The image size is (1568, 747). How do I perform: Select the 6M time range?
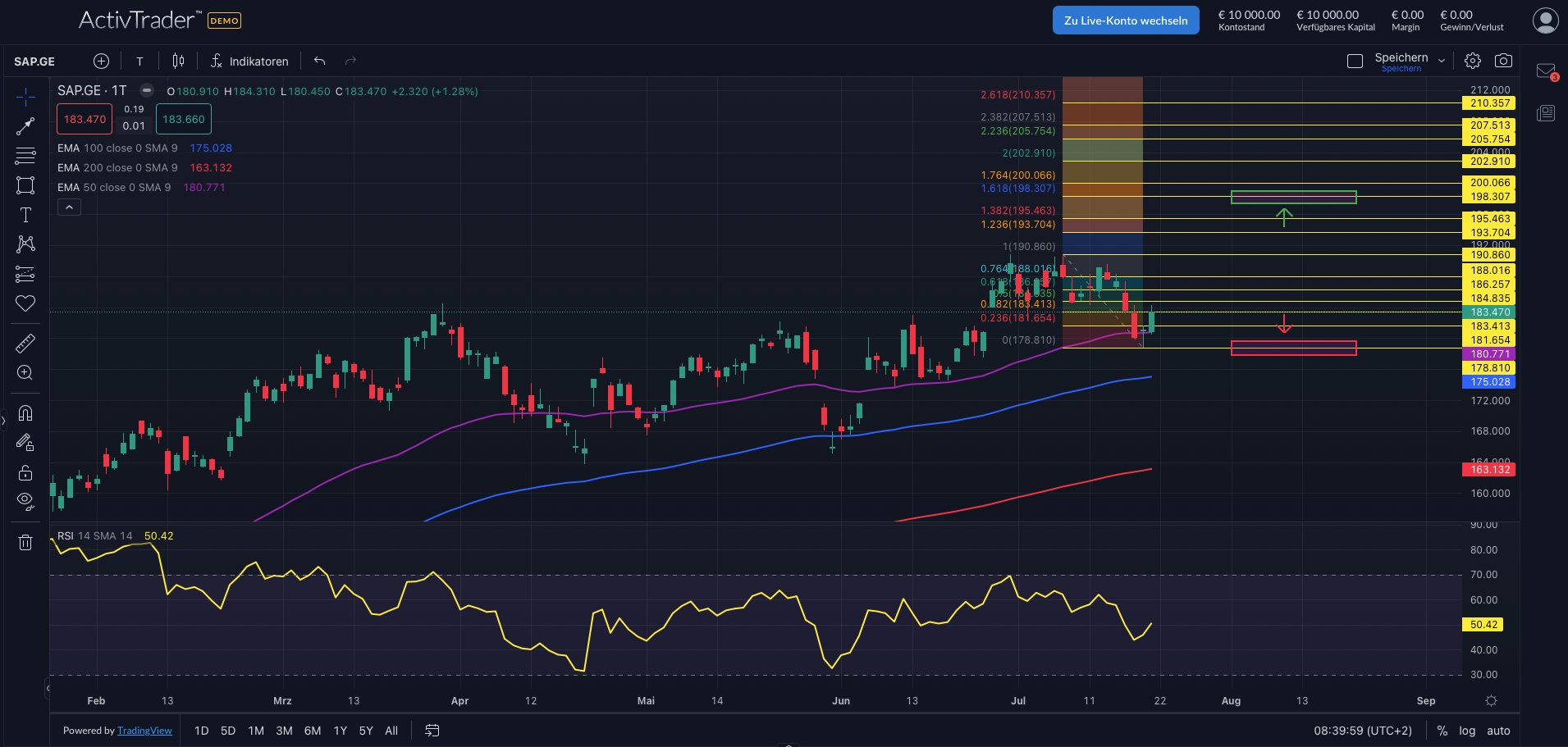pyautogui.click(x=312, y=731)
